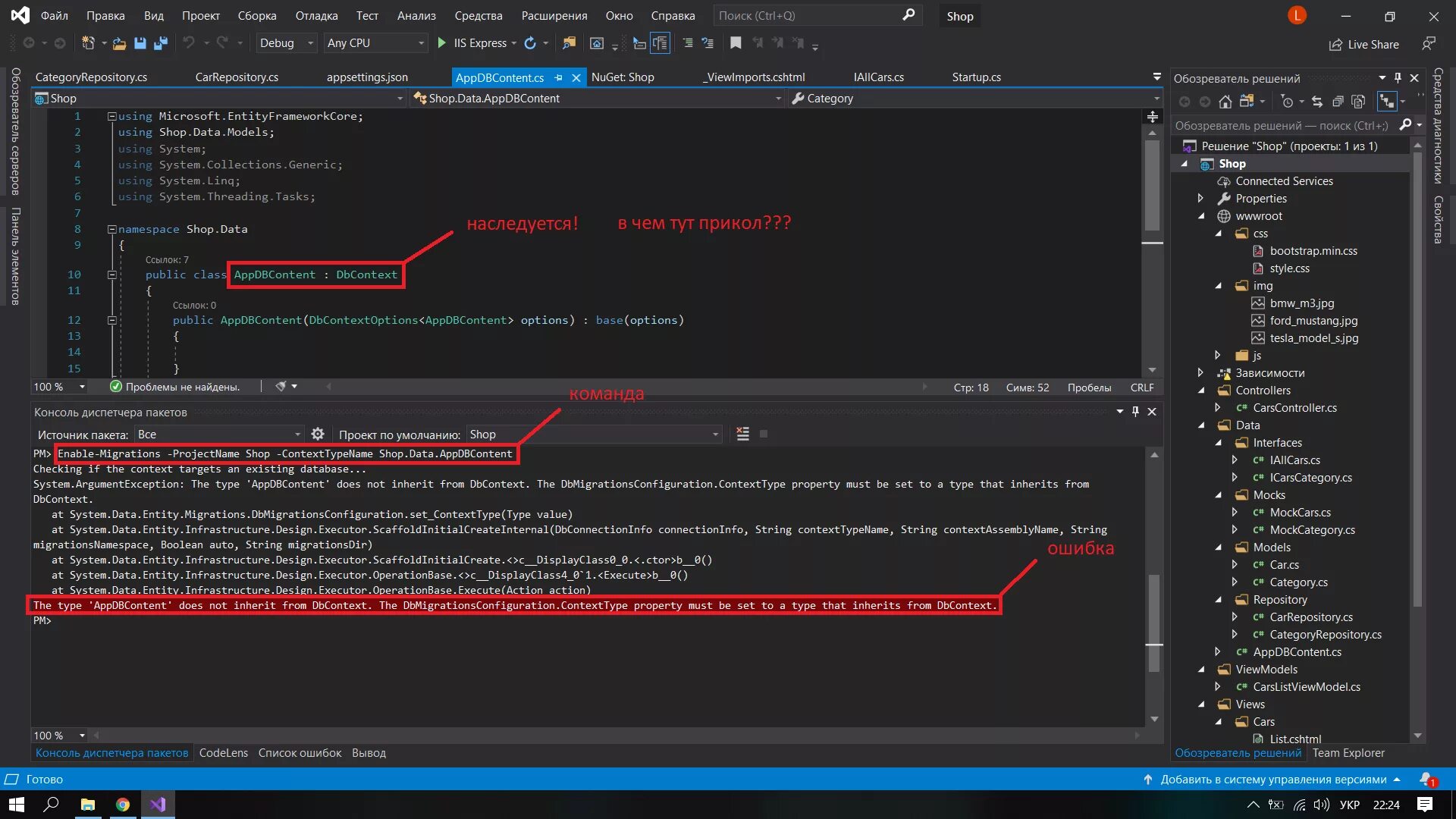Open package manager console settings gear

click(318, 434)
